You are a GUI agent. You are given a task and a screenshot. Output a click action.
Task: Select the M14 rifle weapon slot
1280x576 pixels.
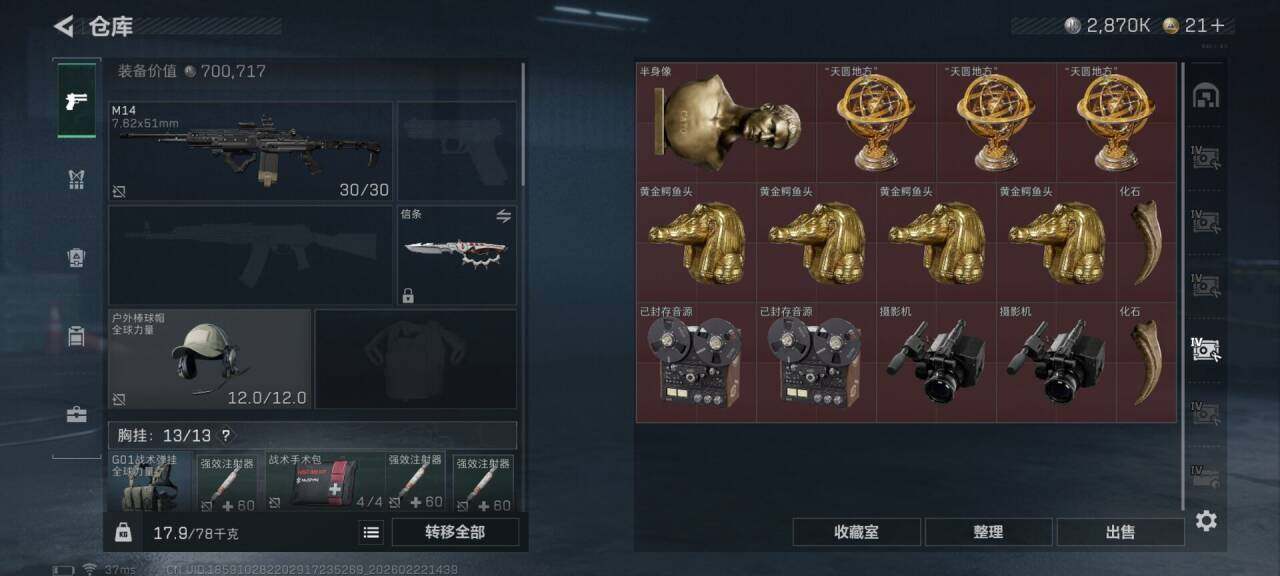click(250, 151)
